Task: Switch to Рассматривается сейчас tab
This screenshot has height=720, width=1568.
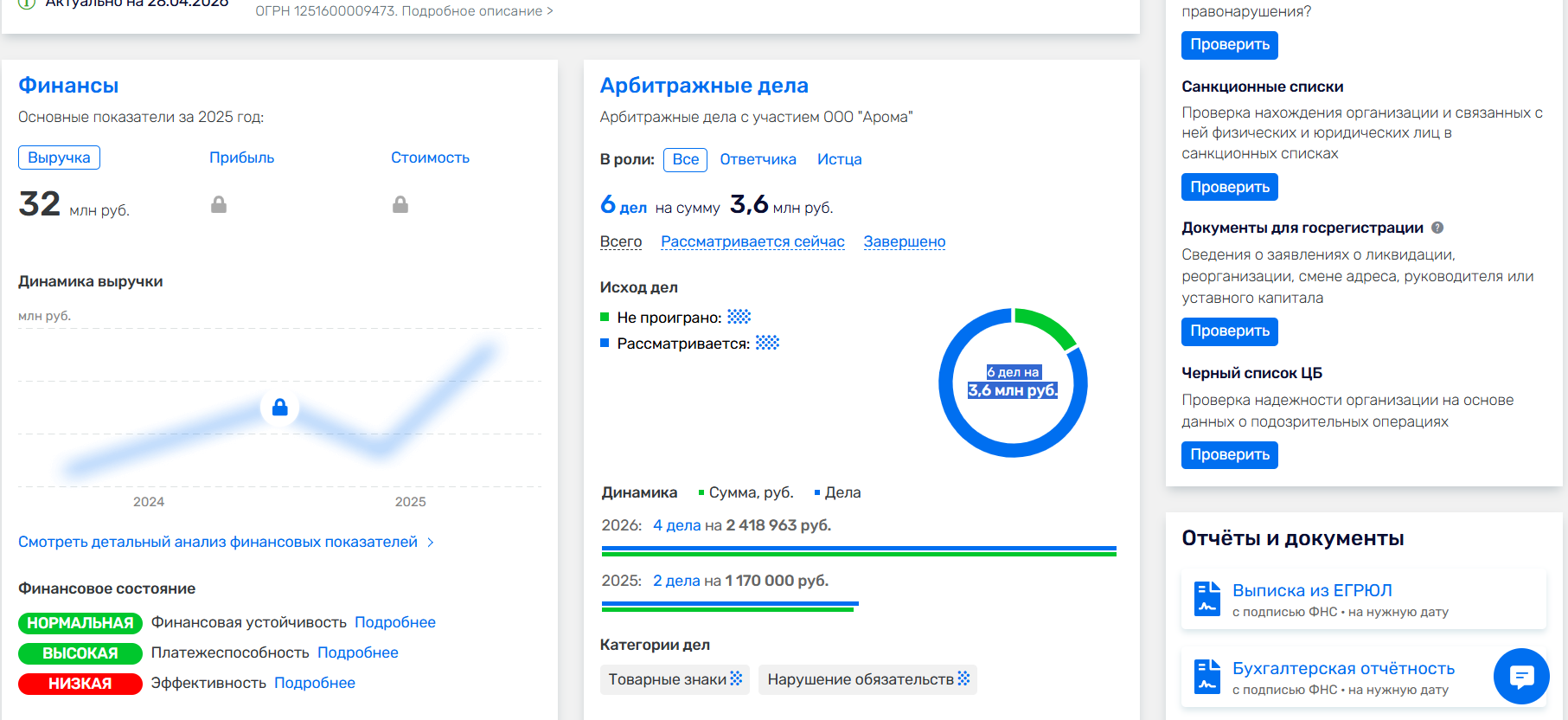Action: pos(752,241)
